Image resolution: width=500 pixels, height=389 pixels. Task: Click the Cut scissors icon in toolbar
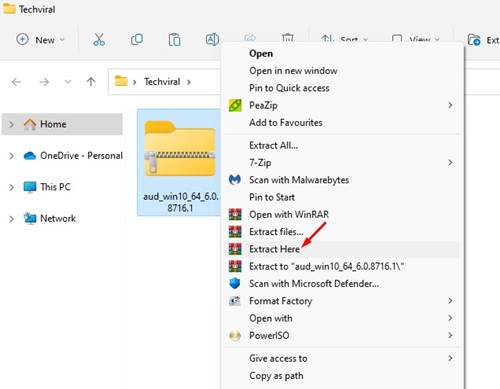coord(99,40)
